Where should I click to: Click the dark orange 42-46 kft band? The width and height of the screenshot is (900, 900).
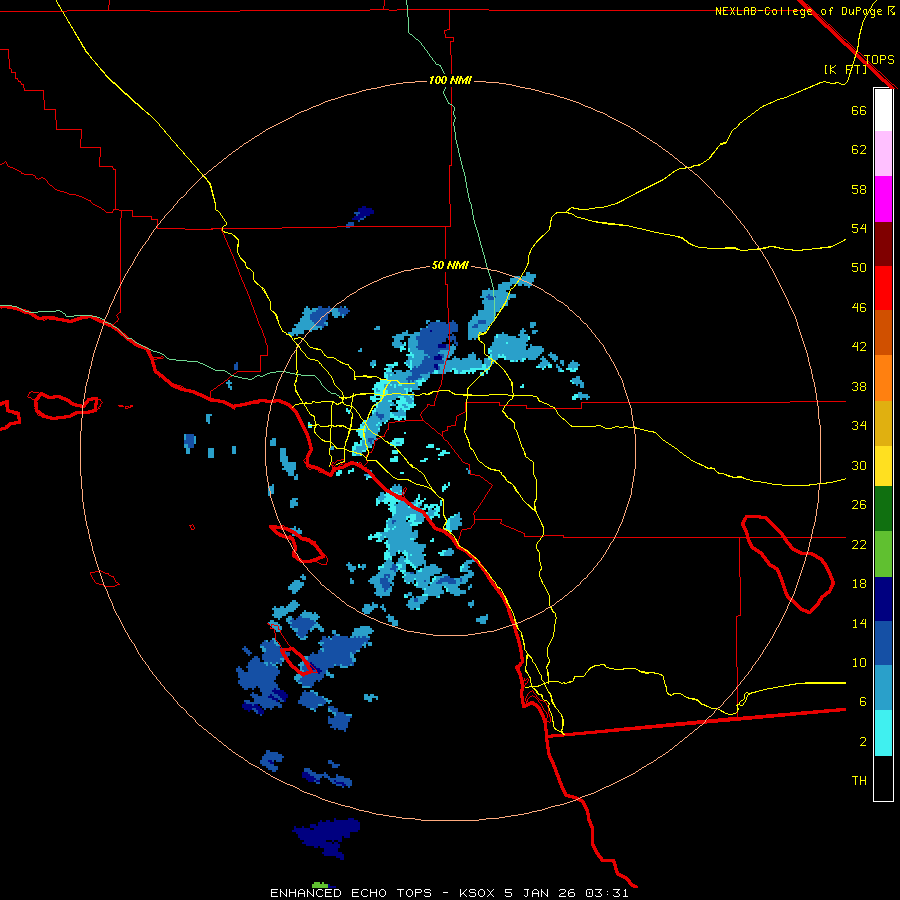[x=883, y=332]
